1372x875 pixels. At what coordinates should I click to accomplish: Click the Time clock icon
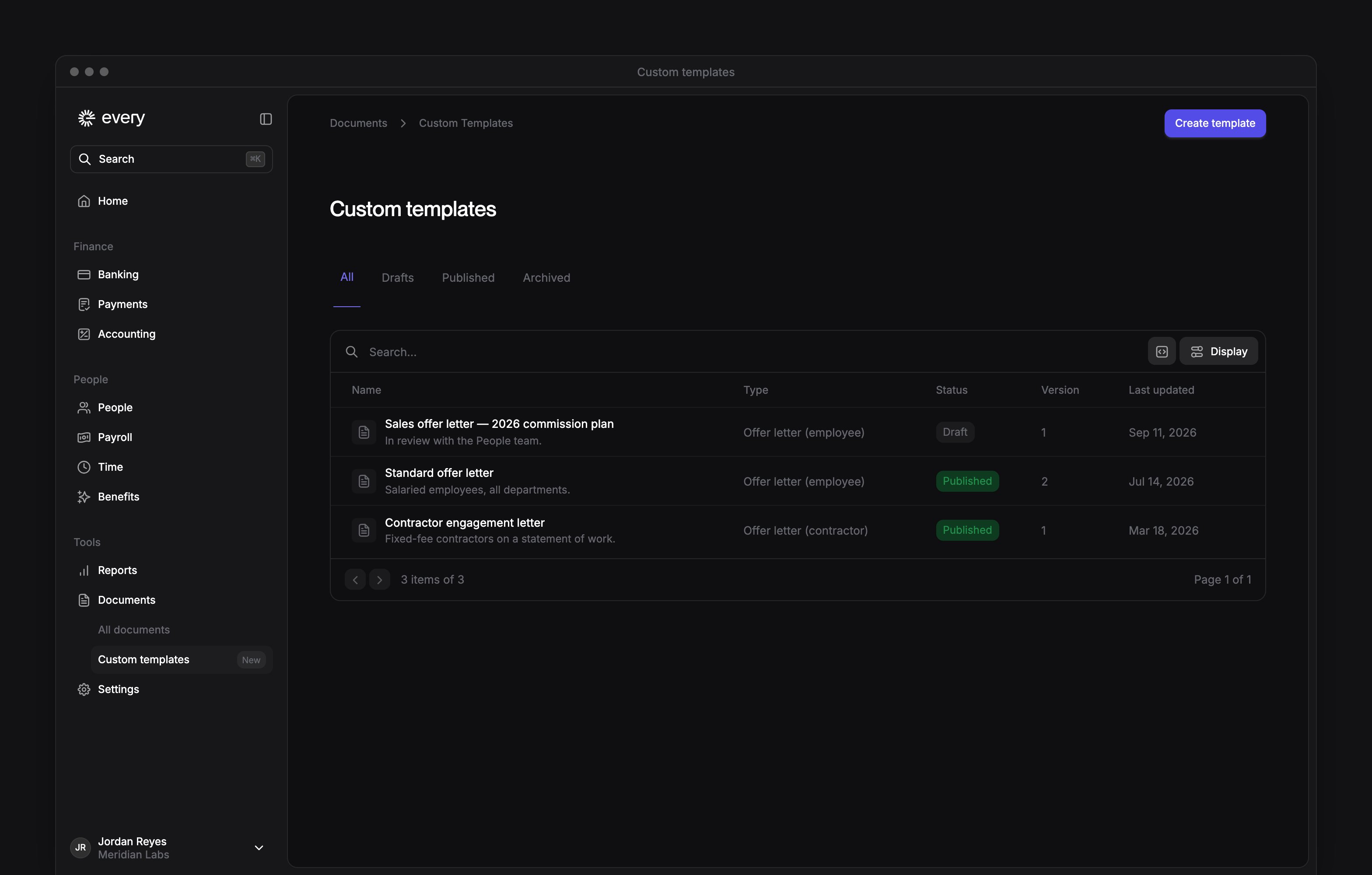coord(84,467)
